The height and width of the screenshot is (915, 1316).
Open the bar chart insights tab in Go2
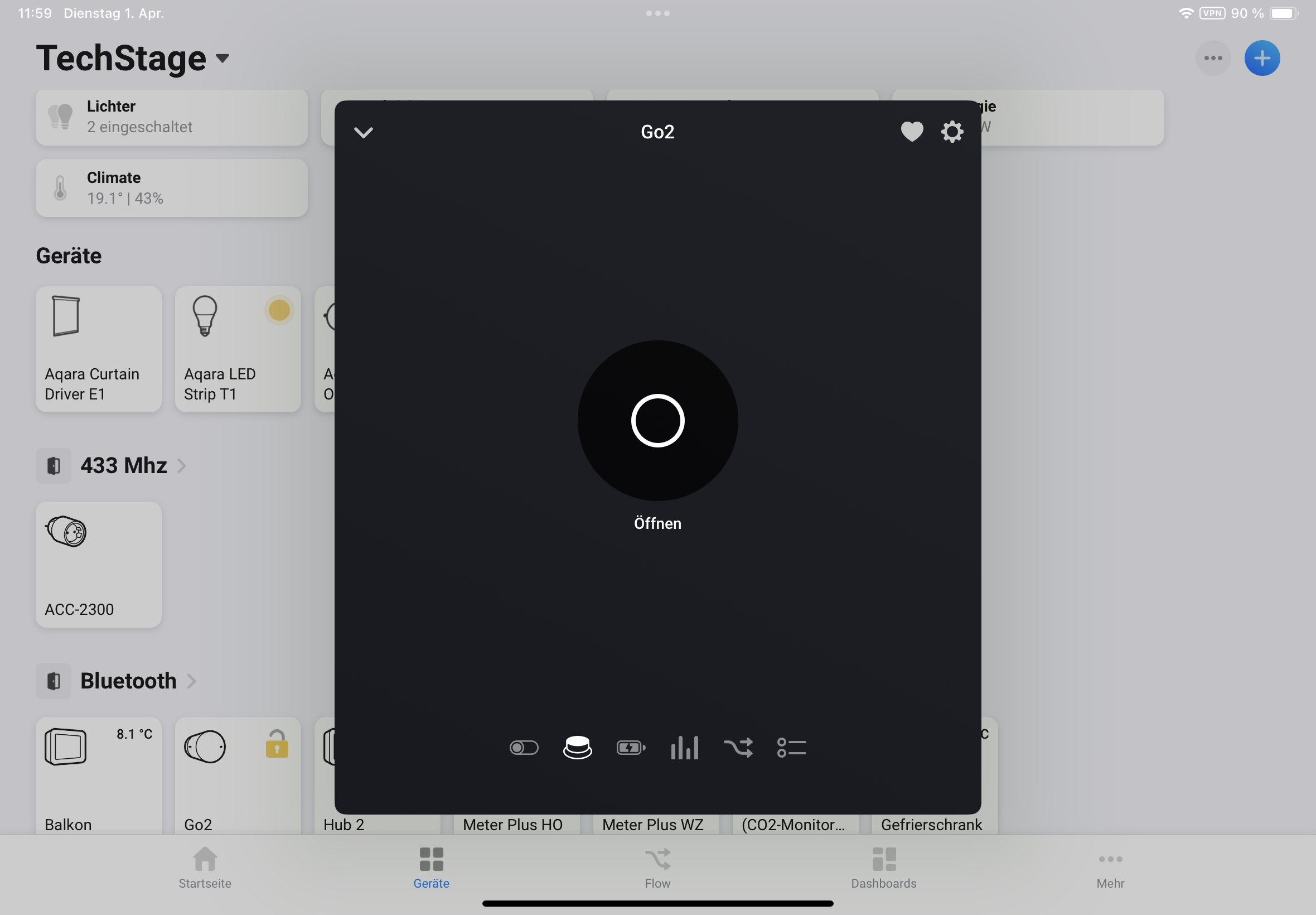[684, 748]
